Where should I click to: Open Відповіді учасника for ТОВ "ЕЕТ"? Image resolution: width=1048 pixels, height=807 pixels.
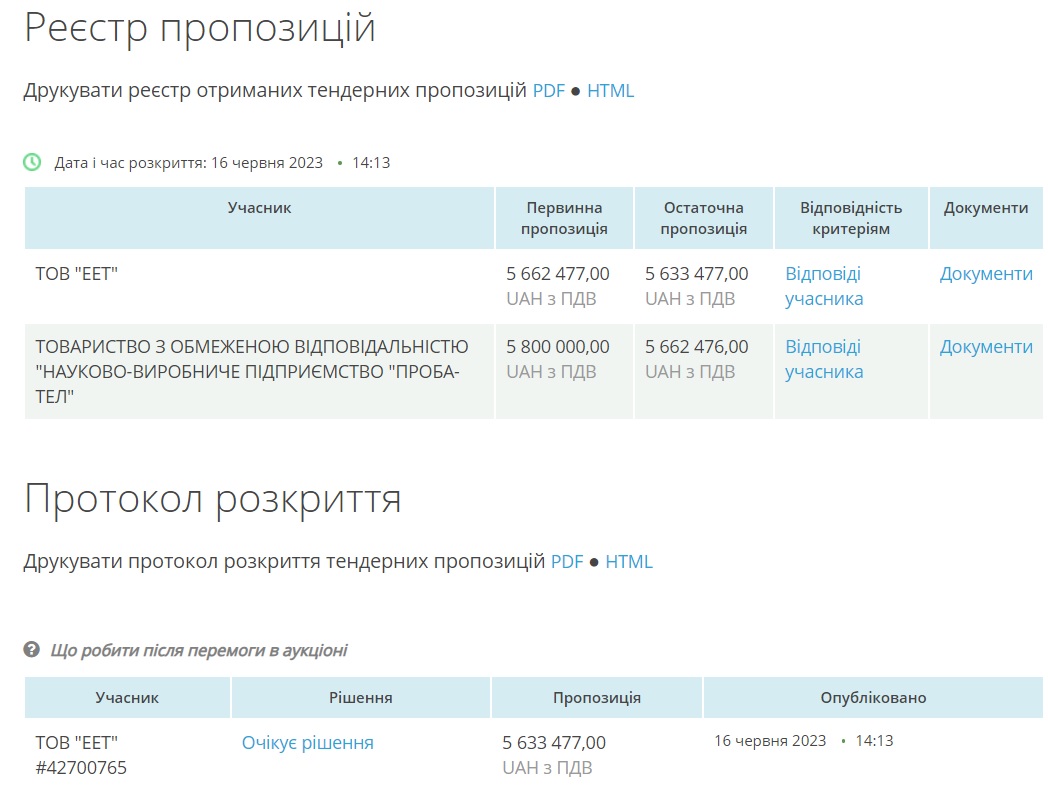pos(824,286)
